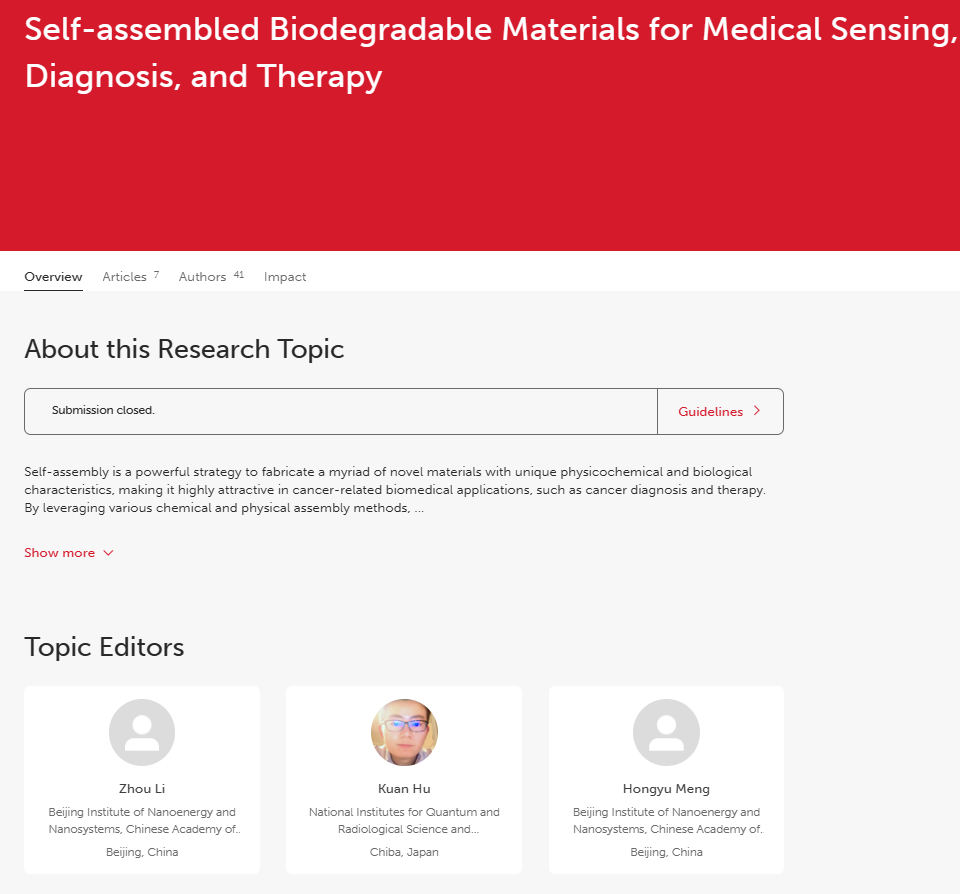Click Kuan Hu's National Institutes affiliation text
960x894 pixels.
[x=404, y=820]
